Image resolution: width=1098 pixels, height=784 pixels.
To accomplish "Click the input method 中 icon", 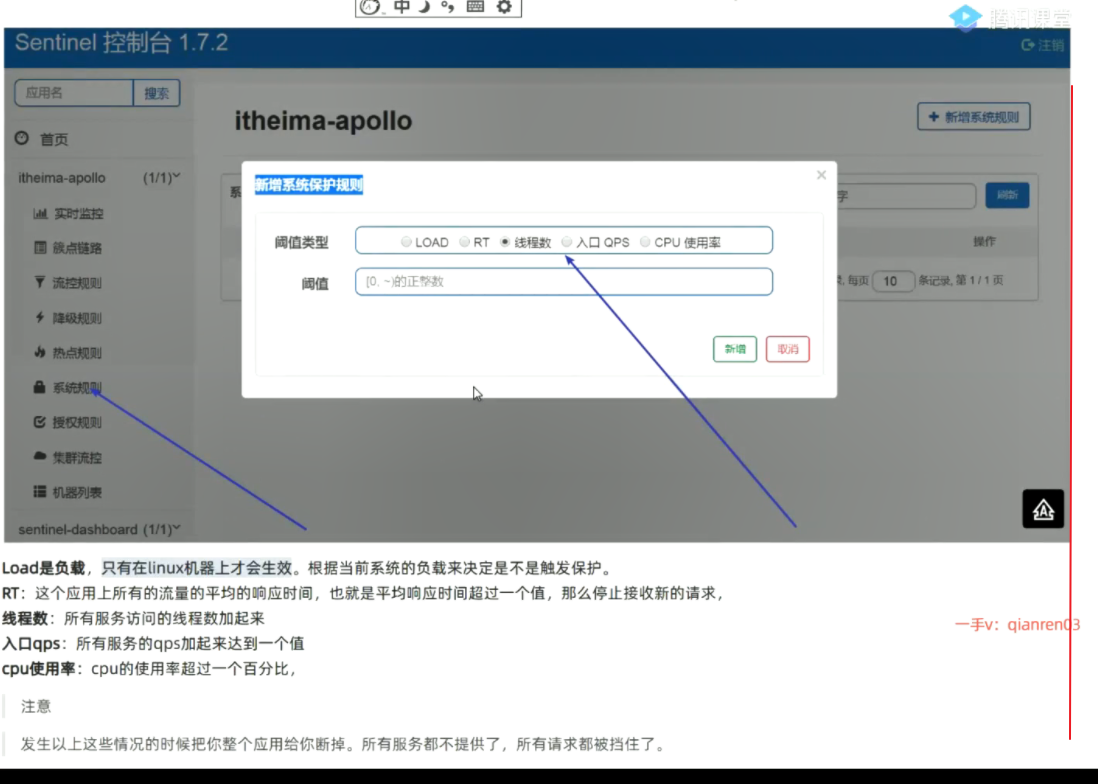I will click(x=402, y=7).
